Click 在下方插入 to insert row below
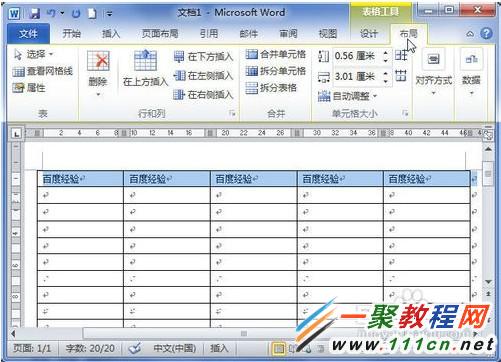This screenshot has height=362, width=501. click(x=203, y=57)
